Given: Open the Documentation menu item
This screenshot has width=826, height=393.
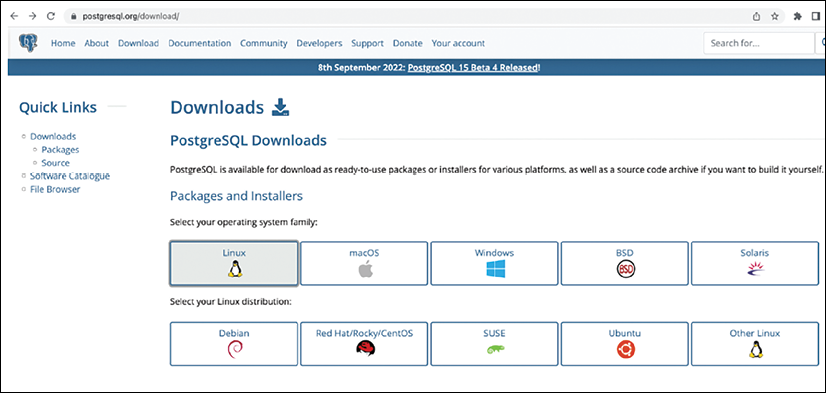Looking at the screenshot, I should [x=200, y=43].
